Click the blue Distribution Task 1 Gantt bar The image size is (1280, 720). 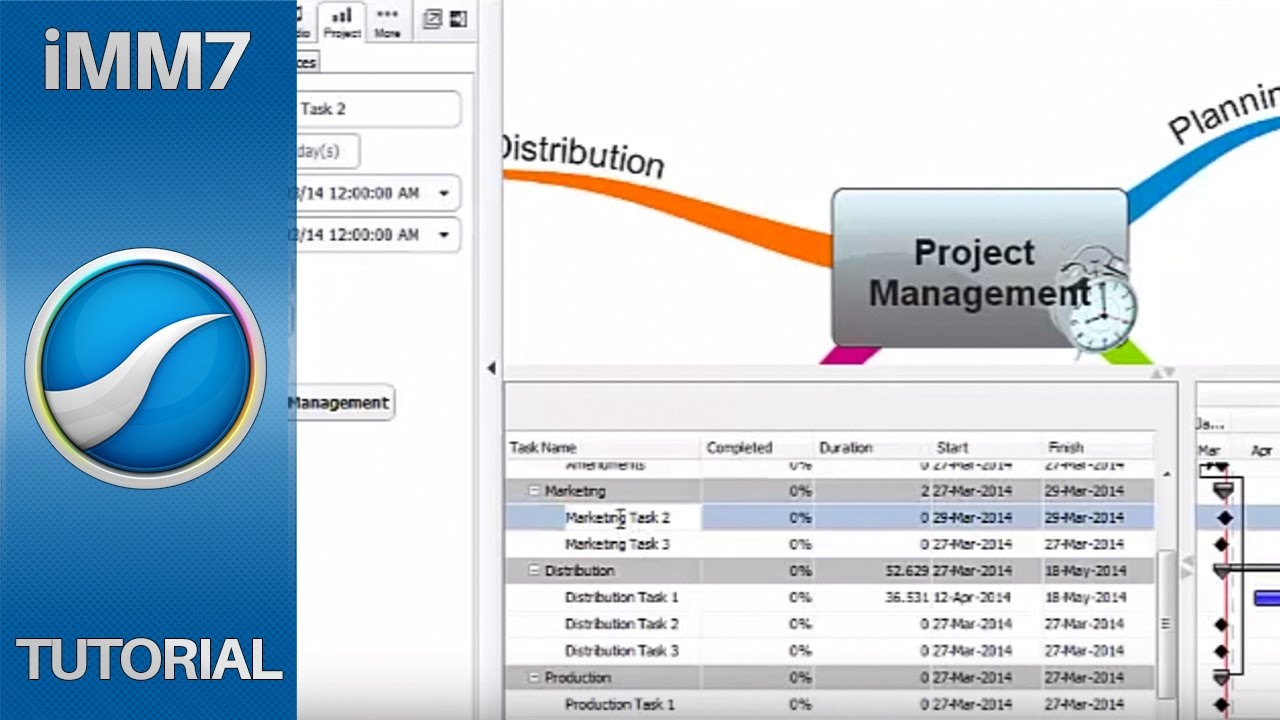tap(1267, 598)
